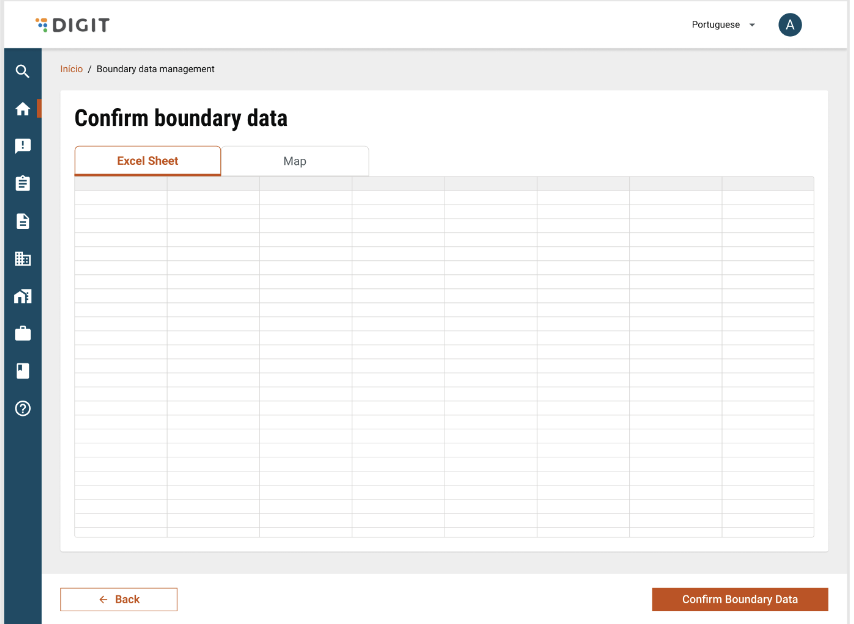Go to the home icon in sidebar

coord(22,109)
